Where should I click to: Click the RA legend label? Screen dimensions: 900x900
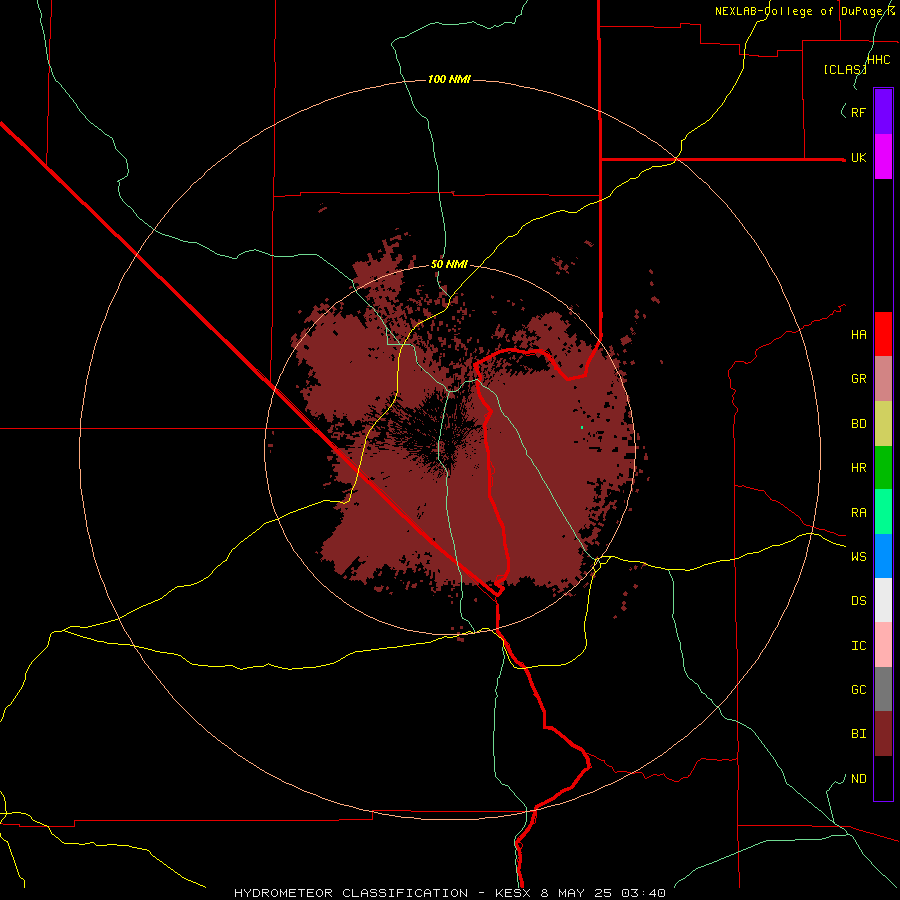click(858, 513)
